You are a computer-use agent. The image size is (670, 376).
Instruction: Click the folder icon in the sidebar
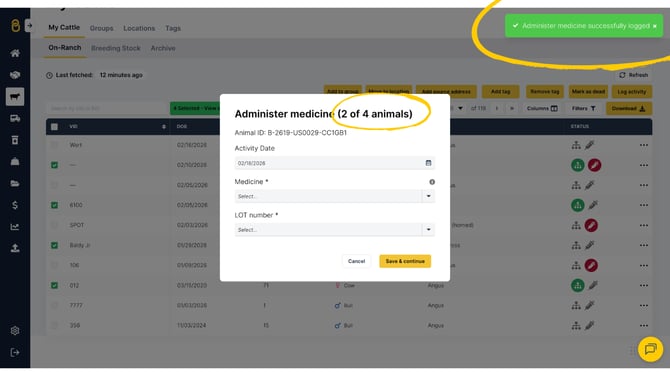pos(15,184)
